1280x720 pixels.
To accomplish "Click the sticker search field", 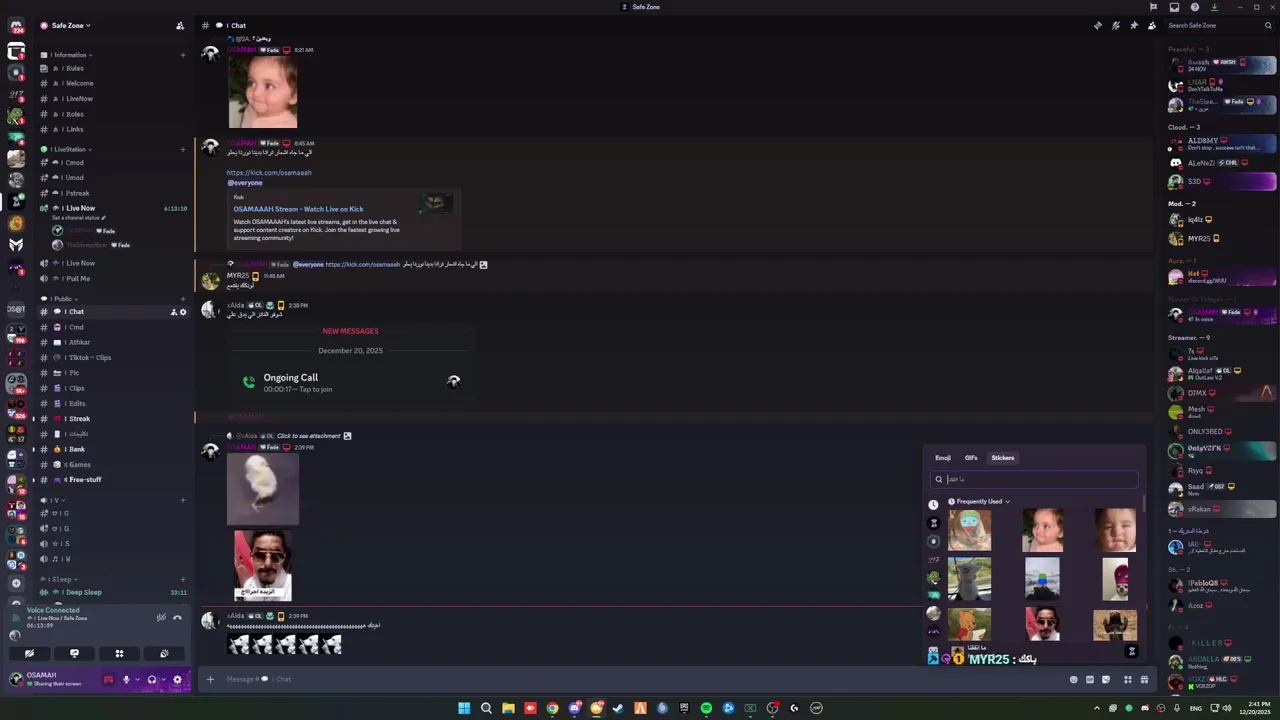I will tap(1035, 479).
